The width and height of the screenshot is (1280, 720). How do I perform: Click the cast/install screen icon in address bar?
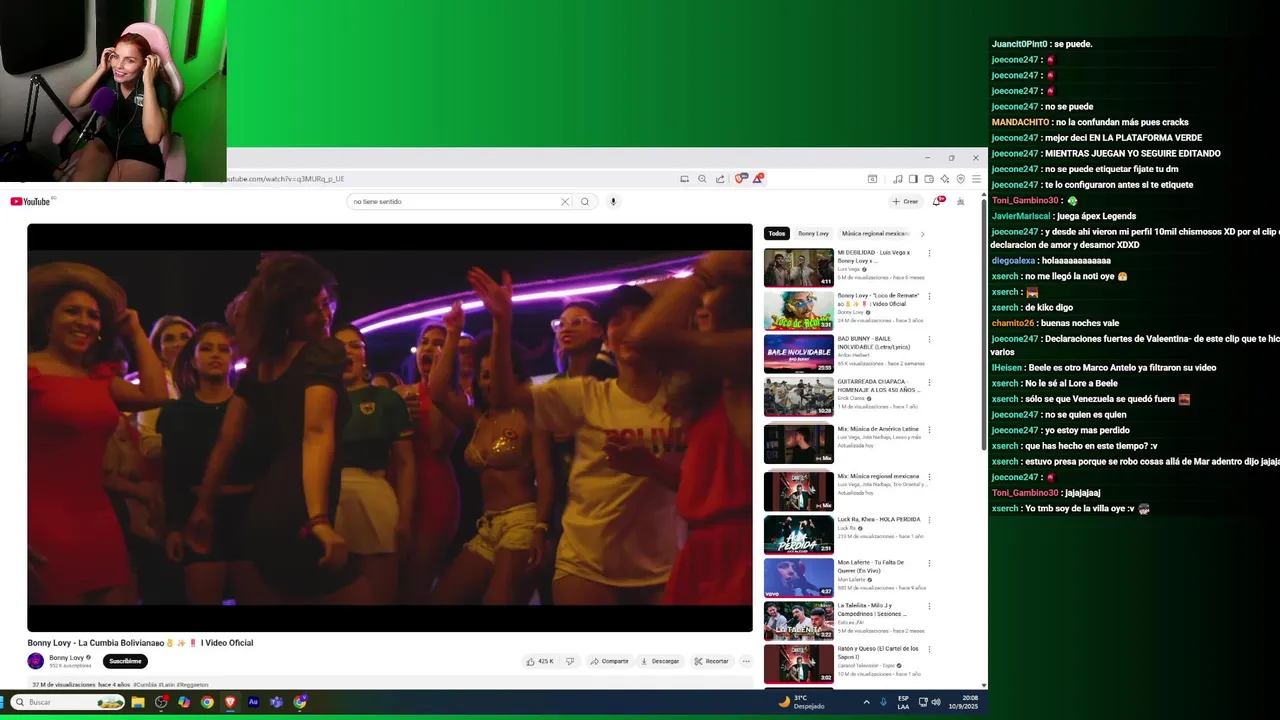pyautogui.click(x=684, y=179)
